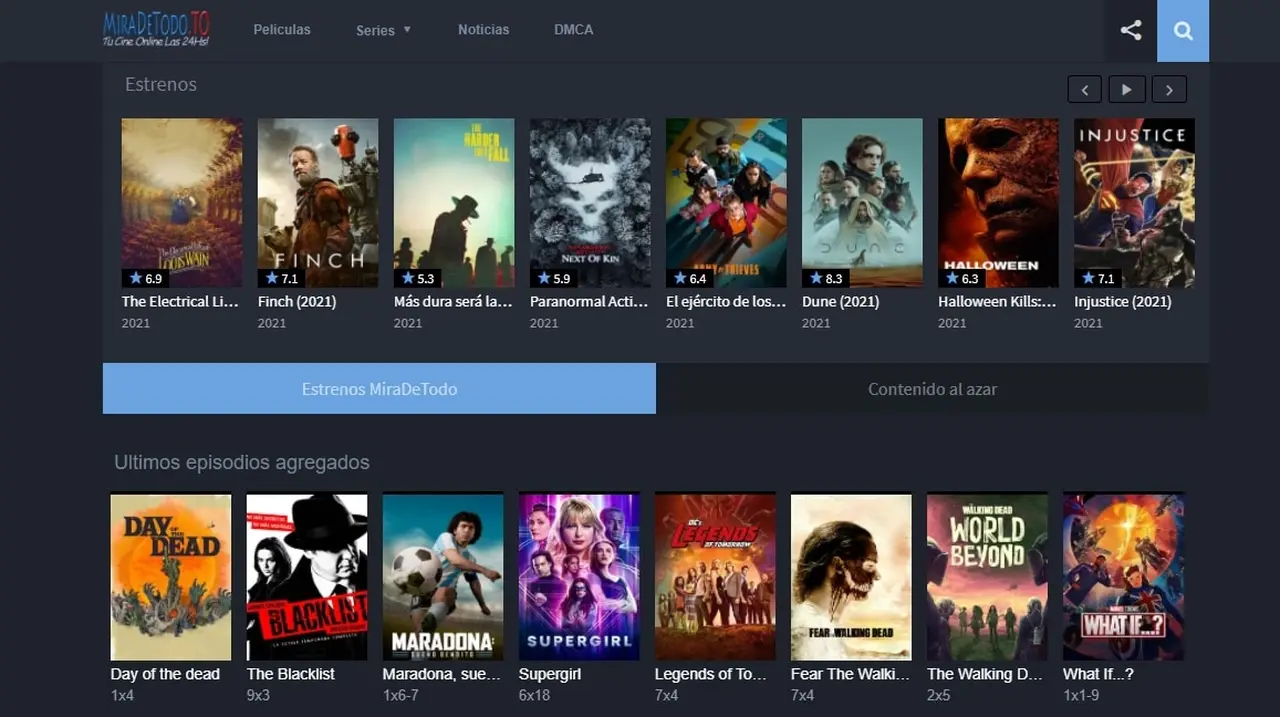Screen dimensions: 1280x717
Task: Open the Halloween Kills poster
Action: click(x=998, y=203)
